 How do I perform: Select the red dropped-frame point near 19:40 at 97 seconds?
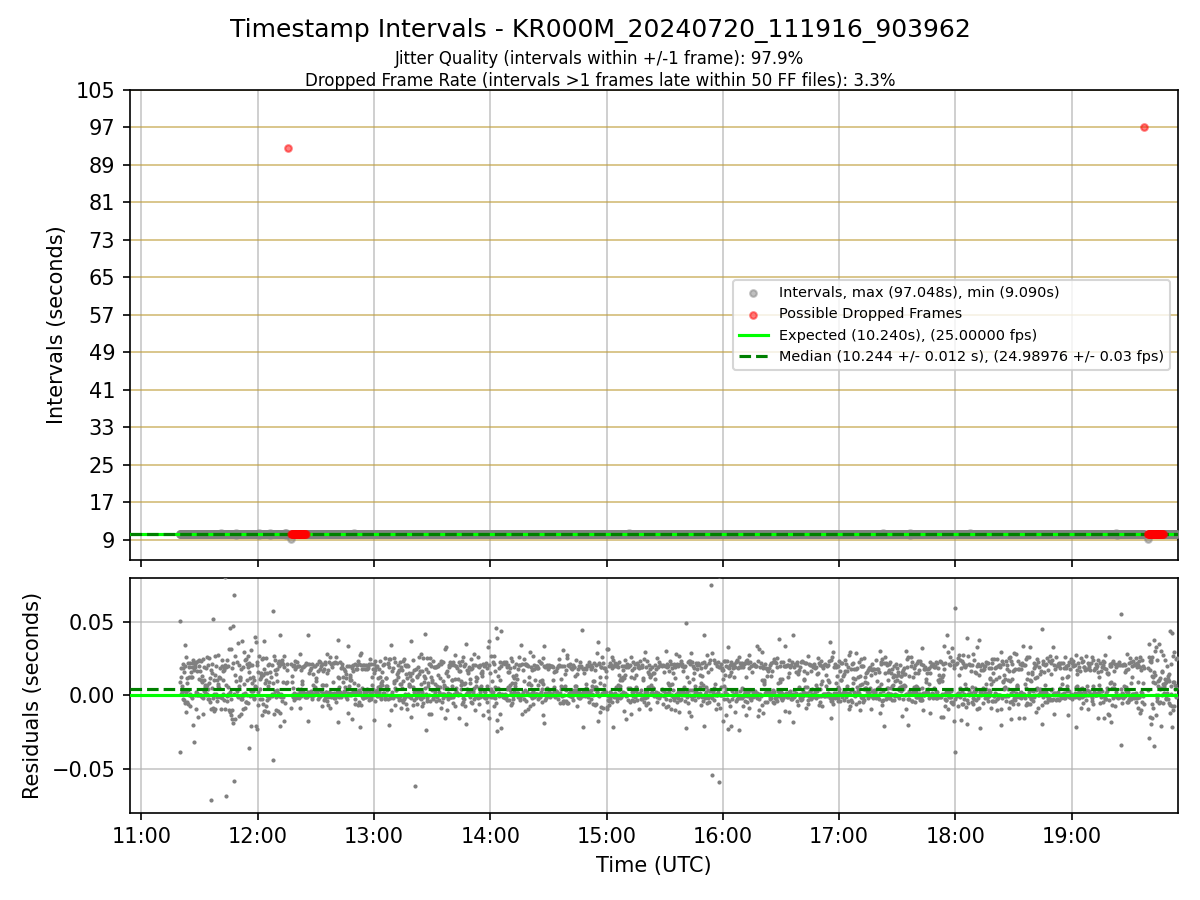pyautogui.click(x=1144, y=127)
